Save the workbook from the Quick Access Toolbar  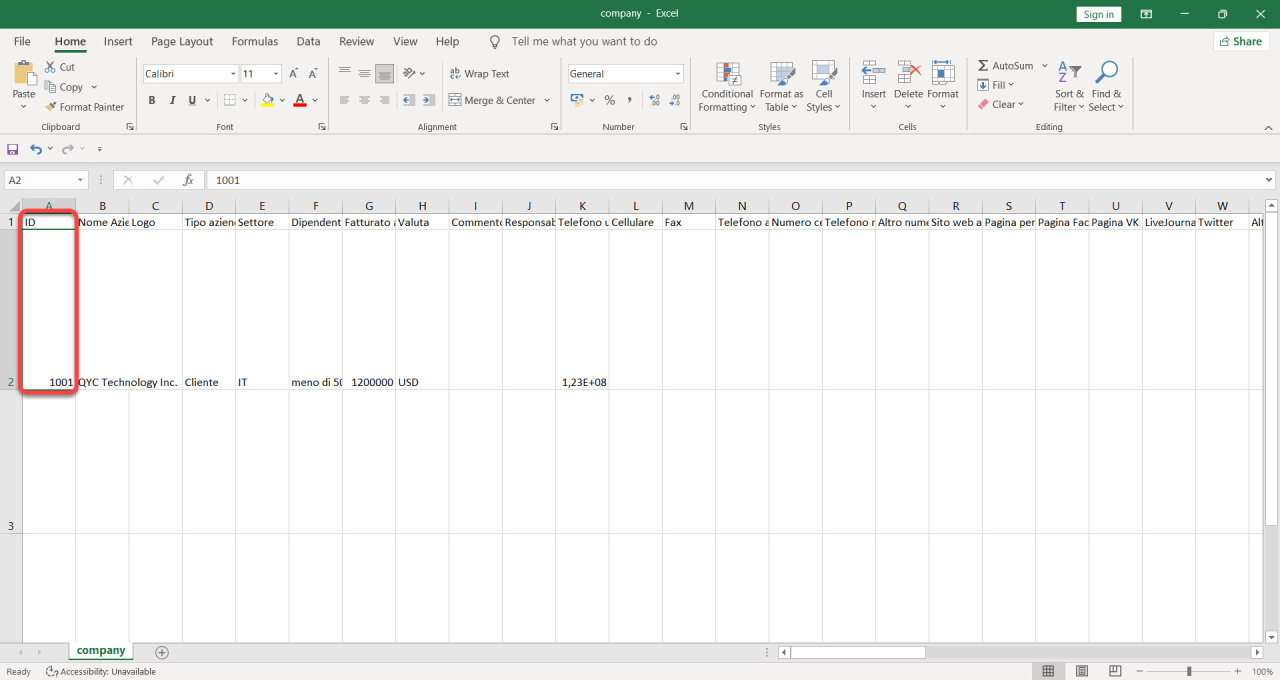[13, 149]
